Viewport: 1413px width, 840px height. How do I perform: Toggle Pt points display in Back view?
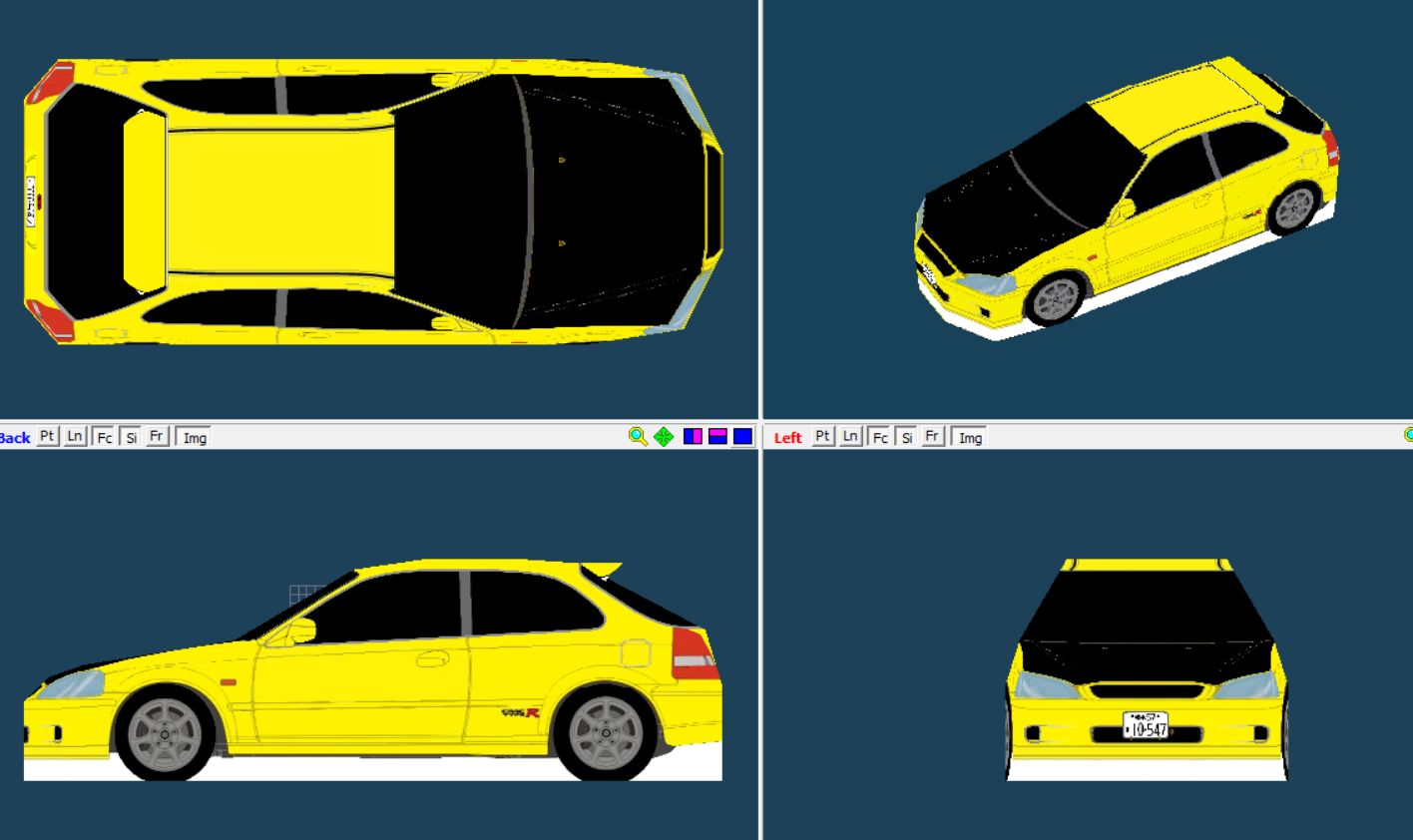[47, 437]
